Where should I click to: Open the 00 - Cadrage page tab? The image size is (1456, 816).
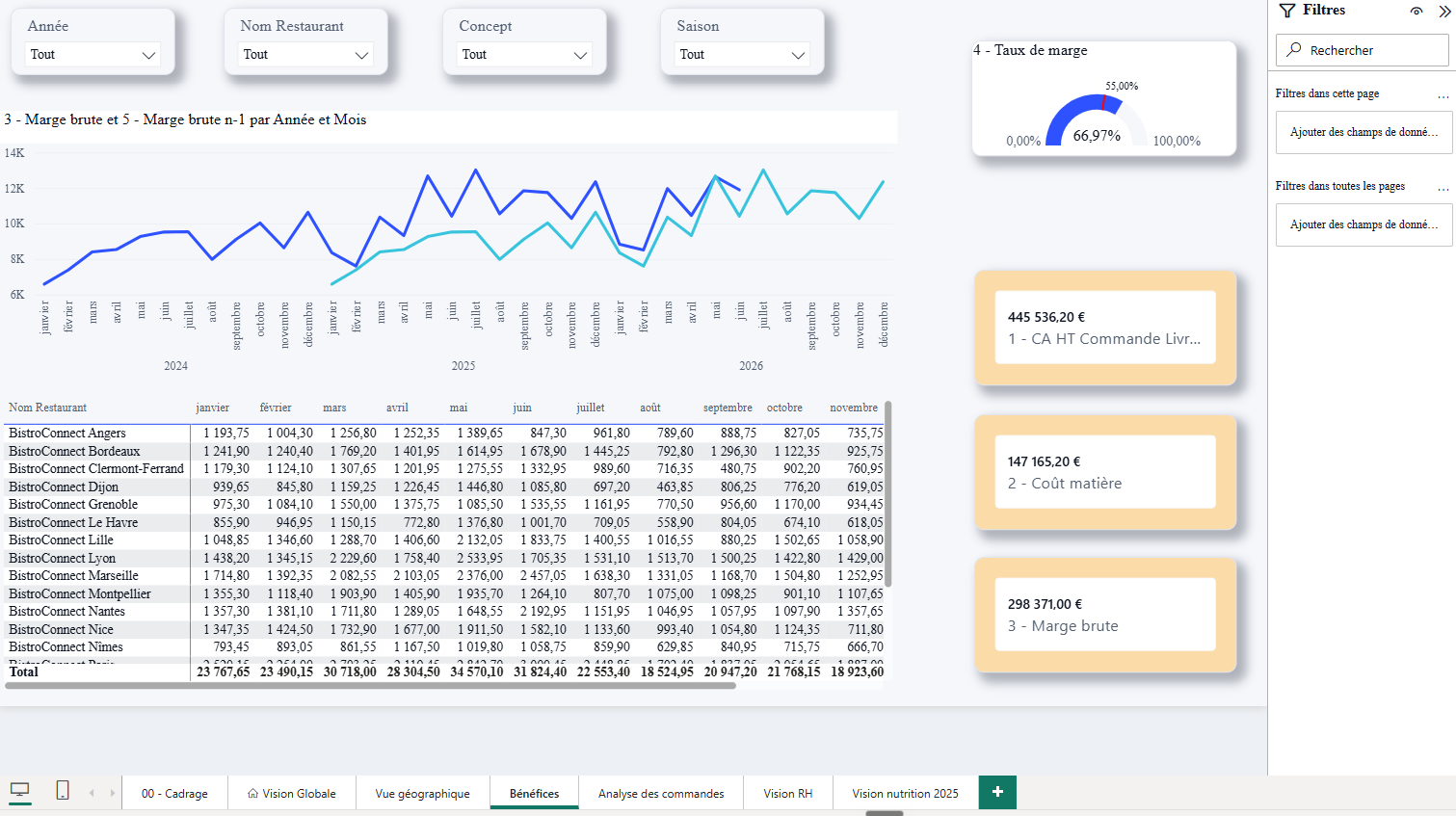[x=174, y=793]
